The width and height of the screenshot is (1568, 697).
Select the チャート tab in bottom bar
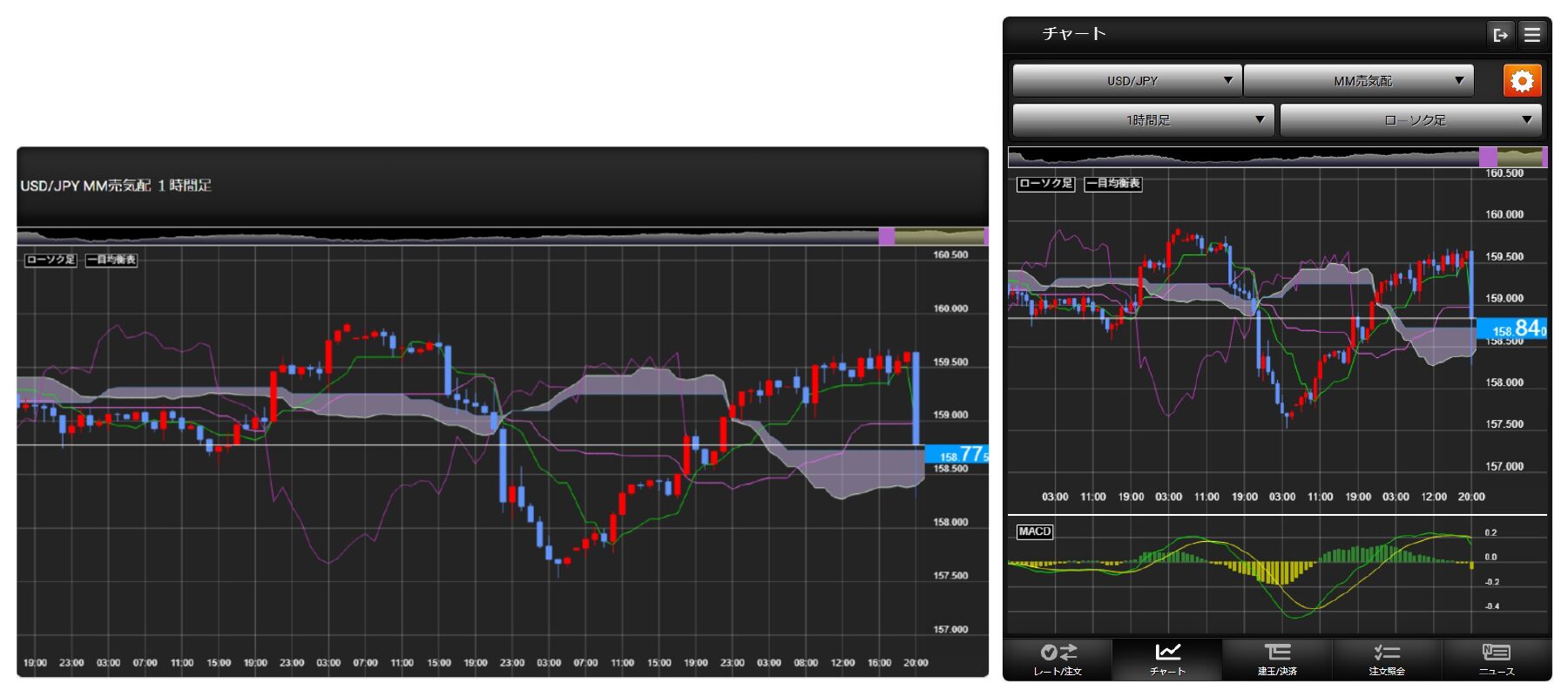(1167, 660)
